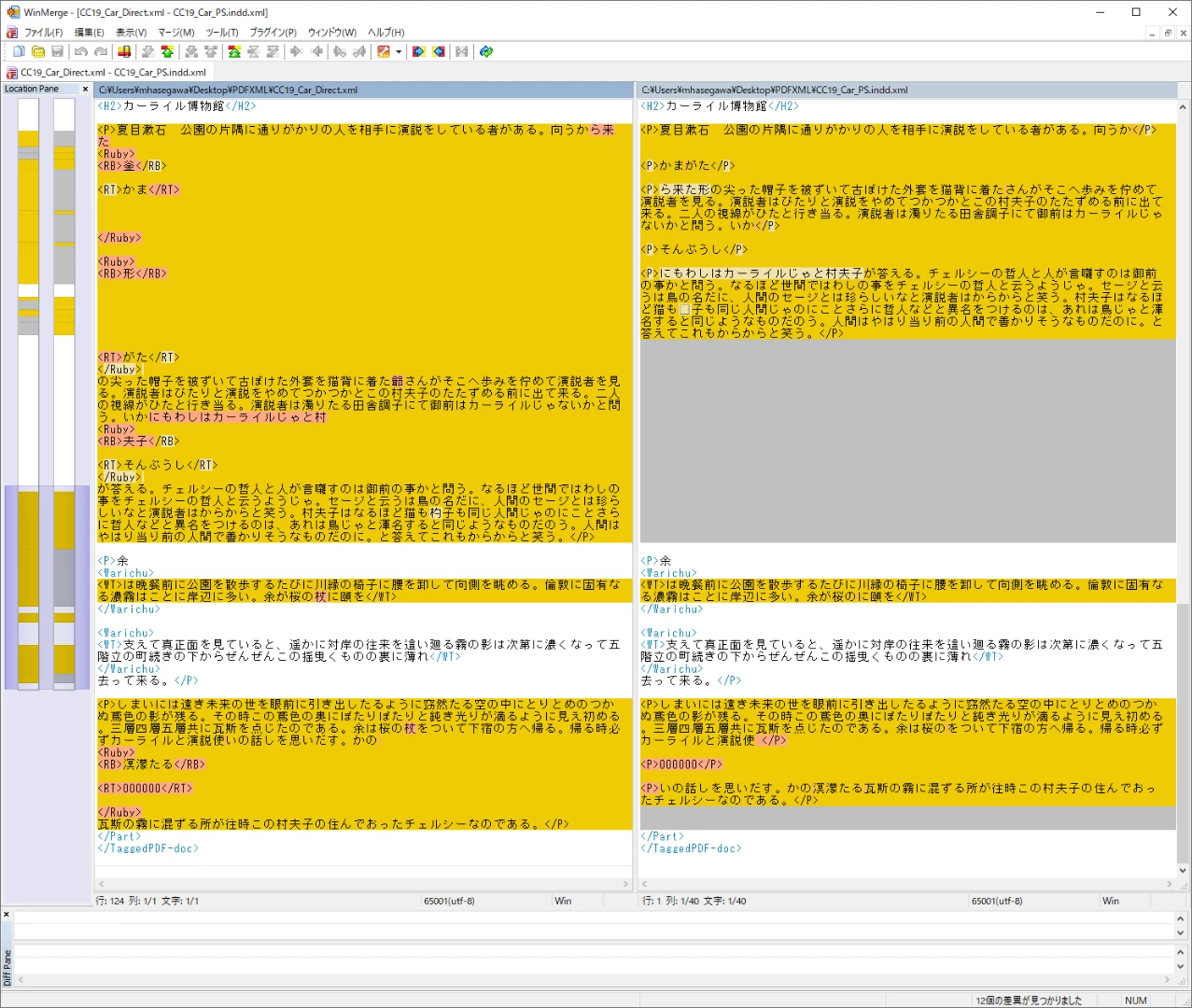
Task: Click the WinMerge app icon in title bar
Action: click(13, 12)
